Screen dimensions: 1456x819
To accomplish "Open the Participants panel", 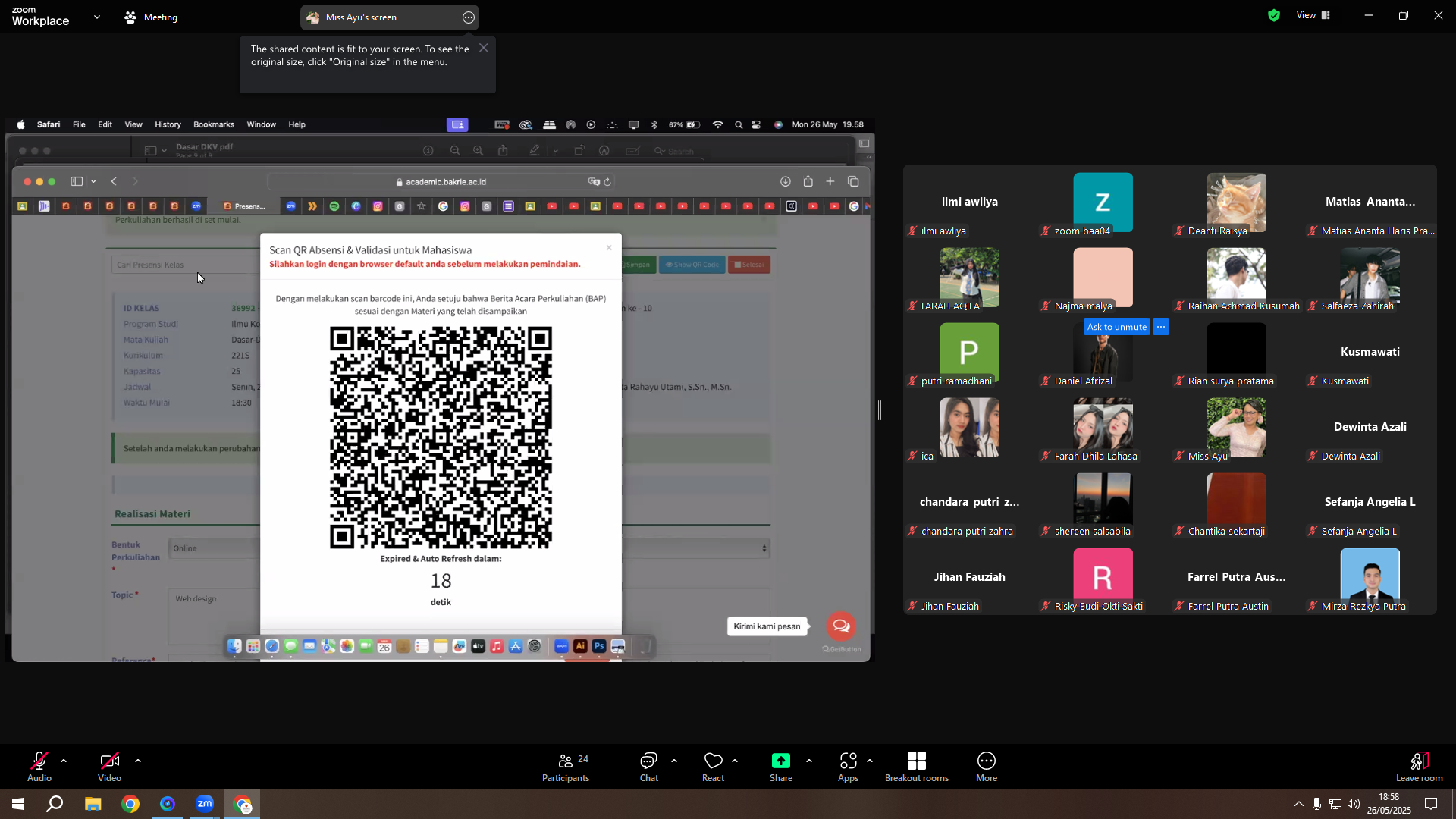I will pyautogui.click(x=566, y=766).
